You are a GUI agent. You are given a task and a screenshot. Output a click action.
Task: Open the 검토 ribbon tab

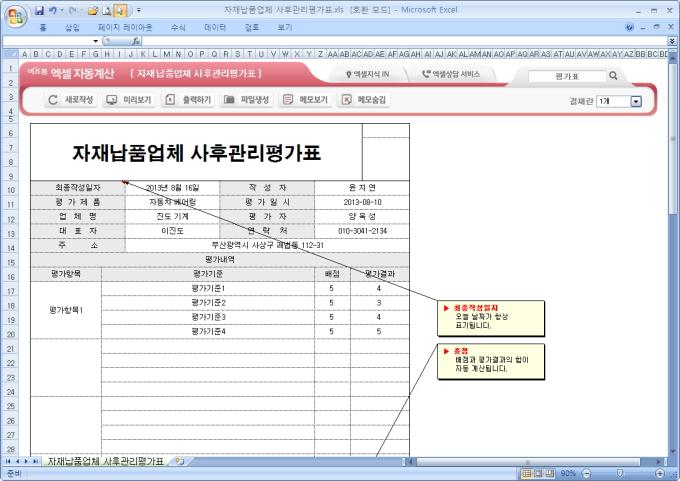[252, 28]
